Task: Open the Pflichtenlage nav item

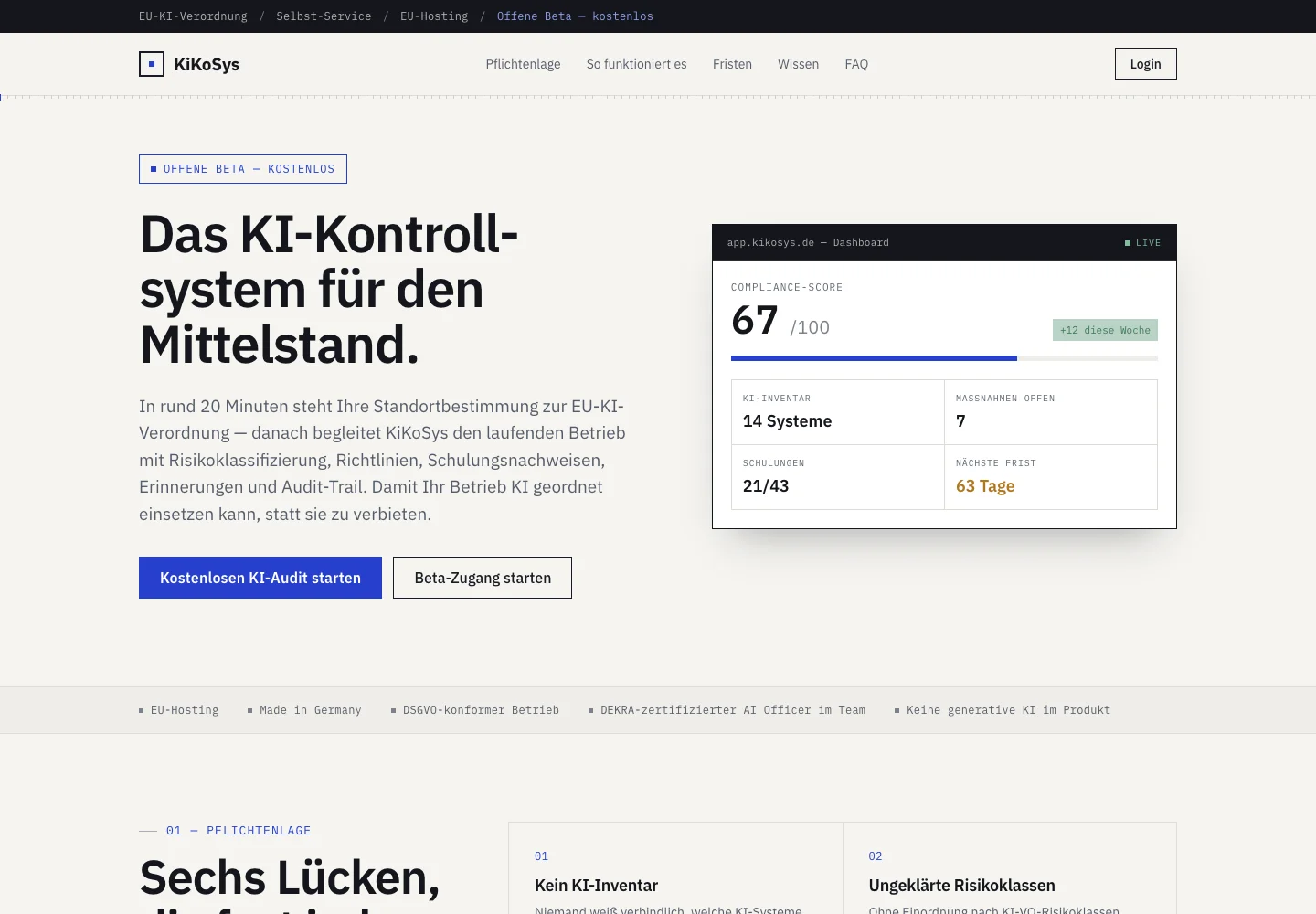Action: (x=523, y=64)
